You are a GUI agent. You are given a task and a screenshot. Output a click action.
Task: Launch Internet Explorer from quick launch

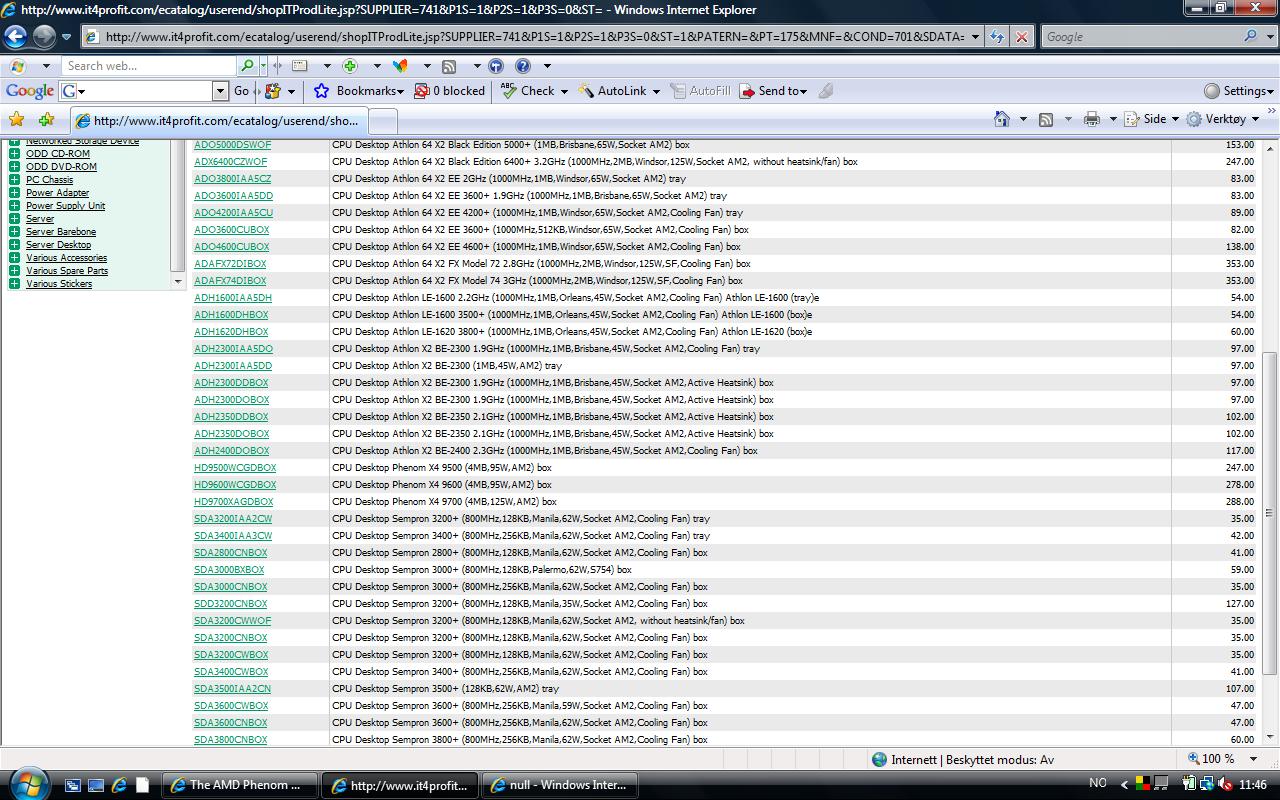[119, 785]
